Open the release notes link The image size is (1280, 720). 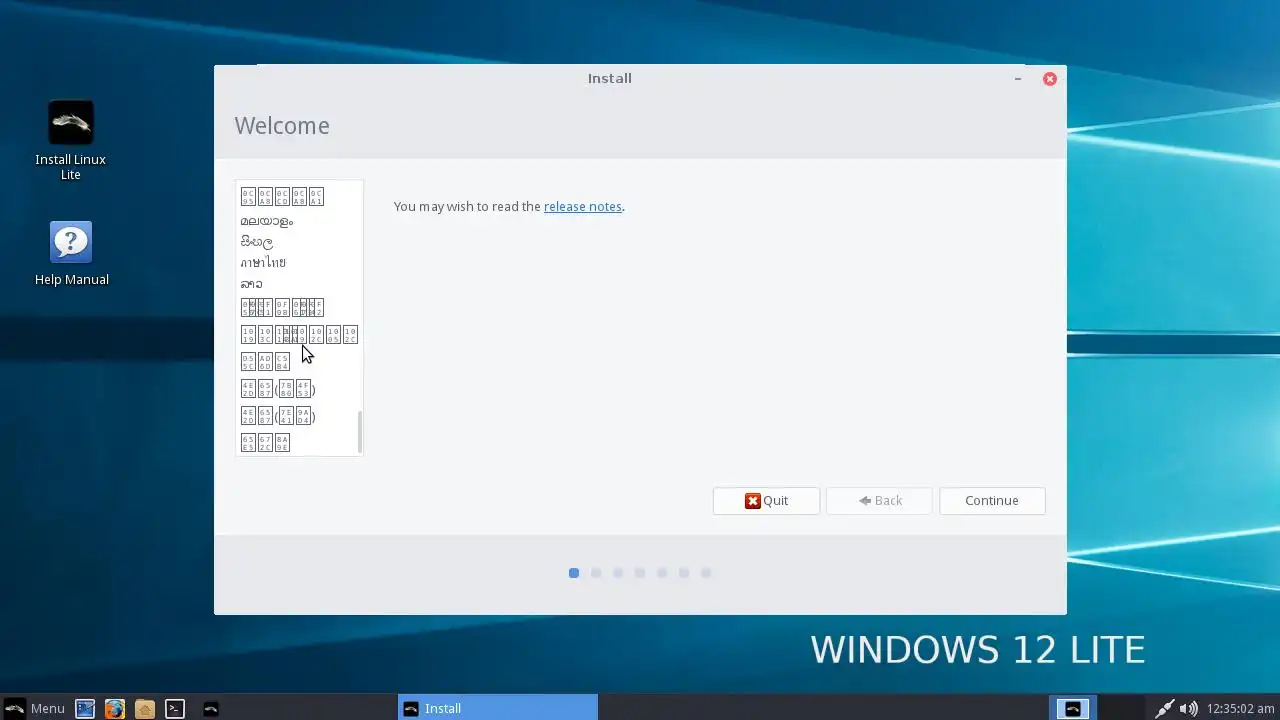click(583, 206)
